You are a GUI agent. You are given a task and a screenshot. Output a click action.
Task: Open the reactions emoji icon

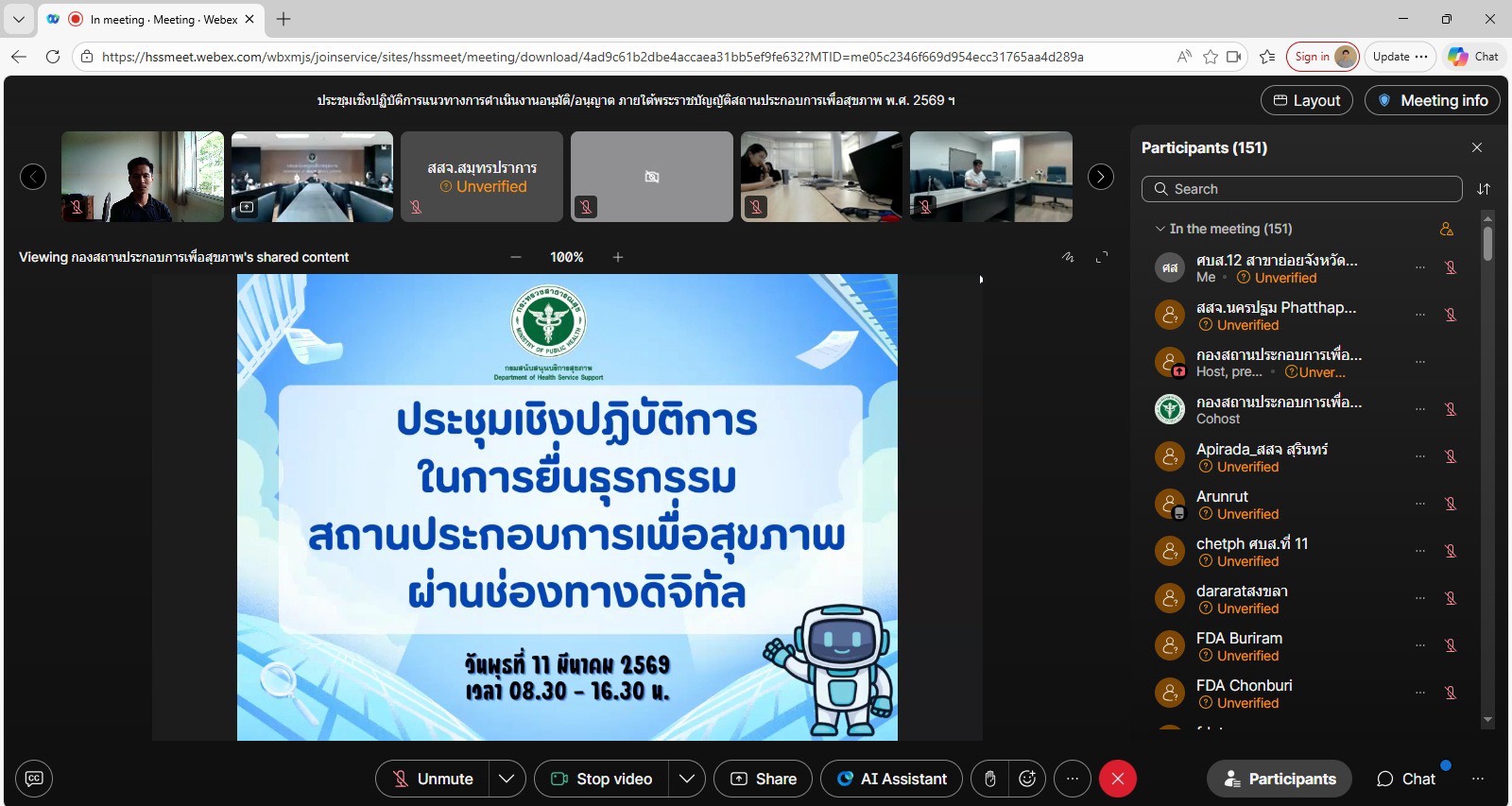click(1027, 779)
